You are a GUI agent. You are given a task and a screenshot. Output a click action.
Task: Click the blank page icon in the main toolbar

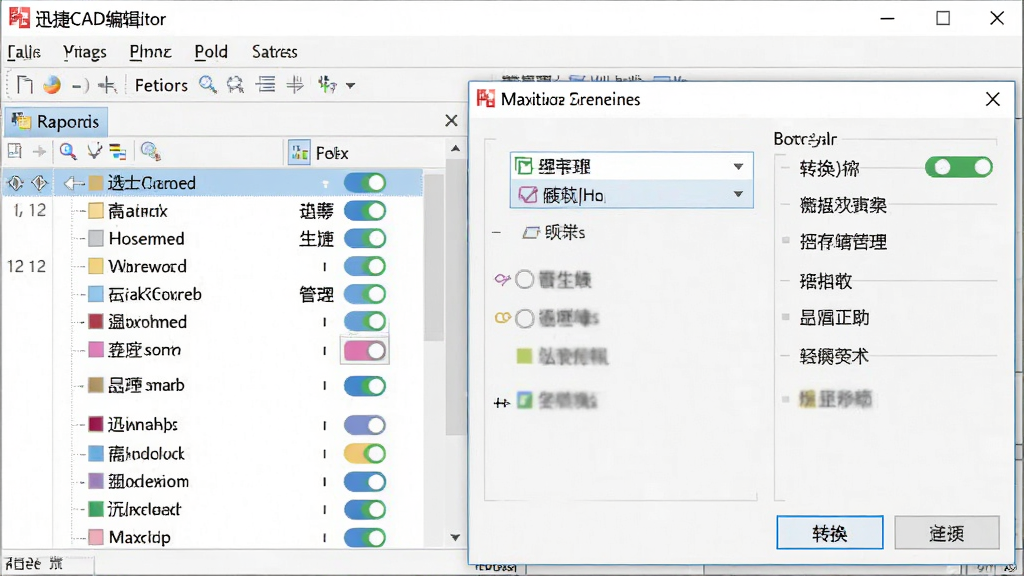tap(25, 85)
